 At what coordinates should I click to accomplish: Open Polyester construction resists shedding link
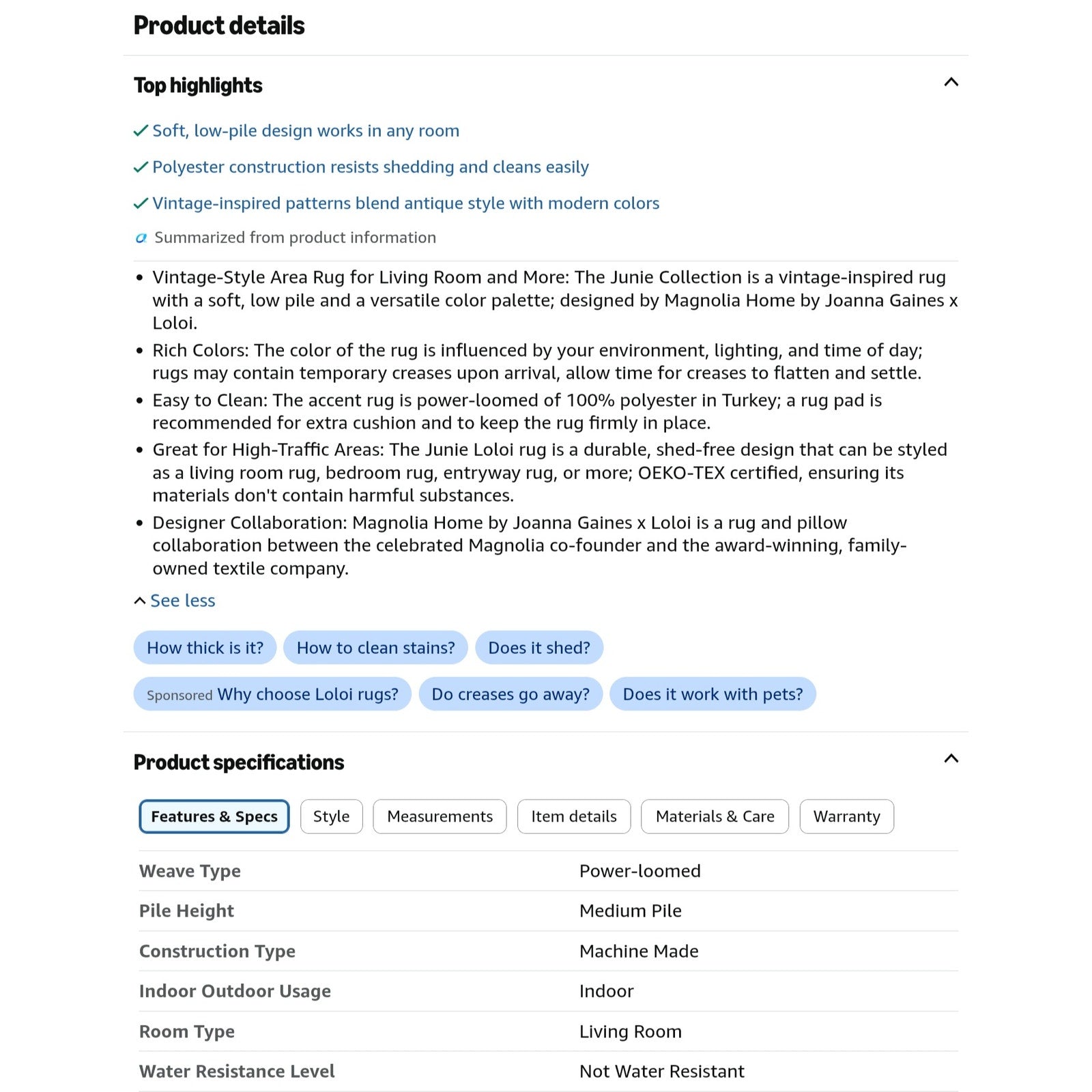[x=371, y=167]
